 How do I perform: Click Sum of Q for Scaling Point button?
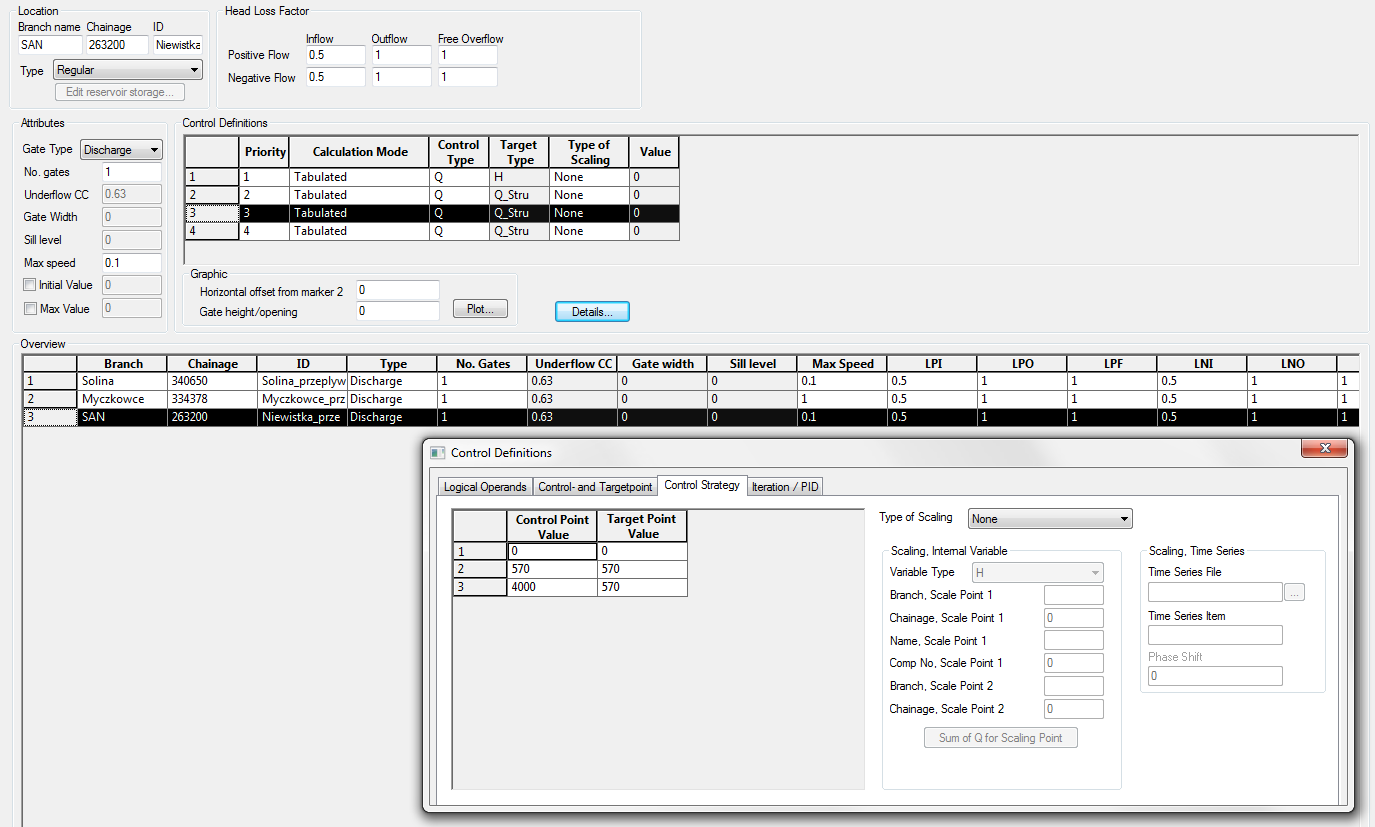pos(1001,738)
